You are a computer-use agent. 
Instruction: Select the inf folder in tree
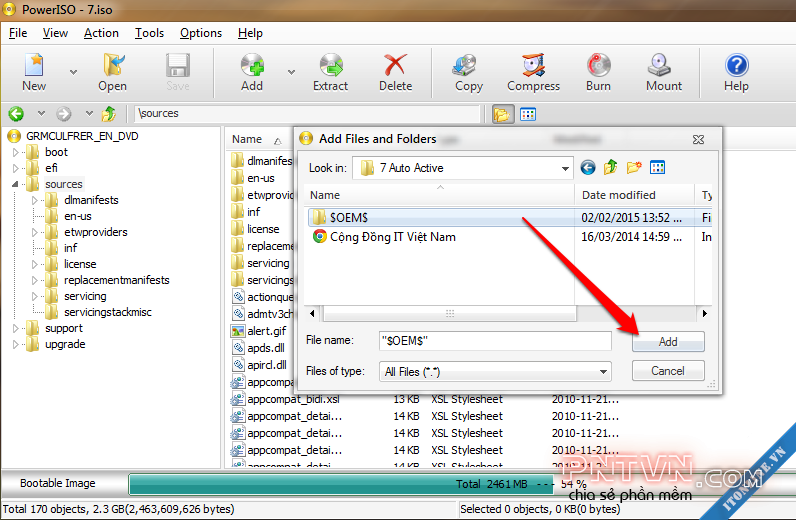point(71,248)
